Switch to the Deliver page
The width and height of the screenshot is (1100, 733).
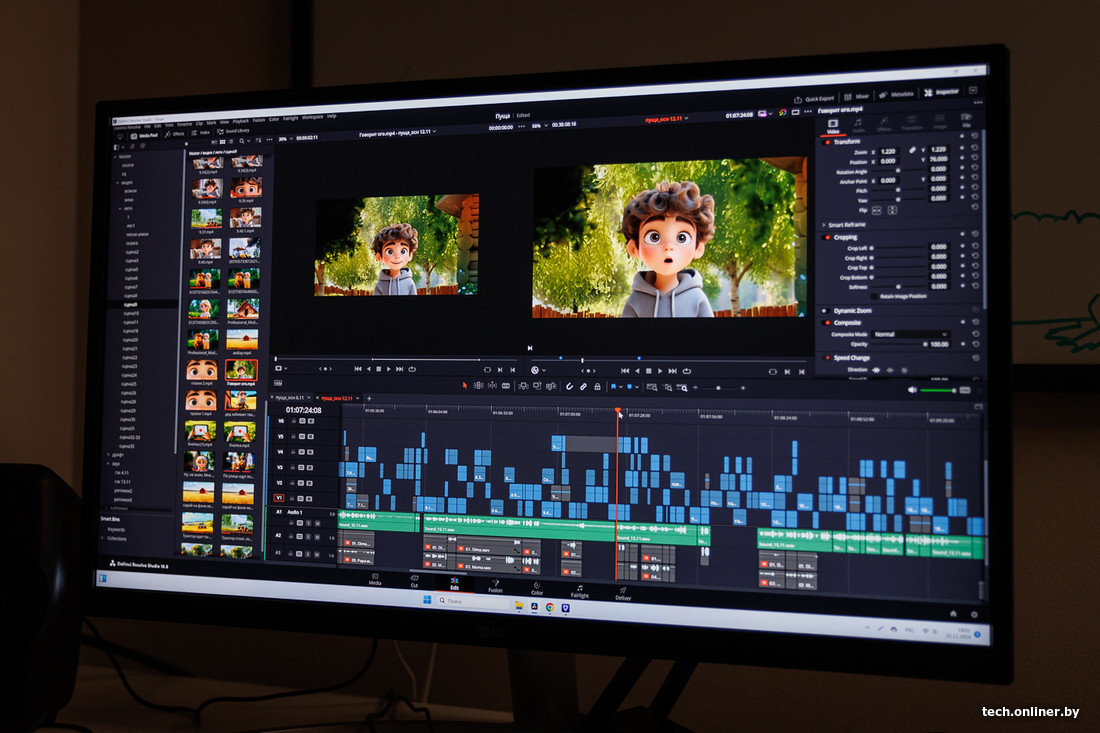pos(623,593)
